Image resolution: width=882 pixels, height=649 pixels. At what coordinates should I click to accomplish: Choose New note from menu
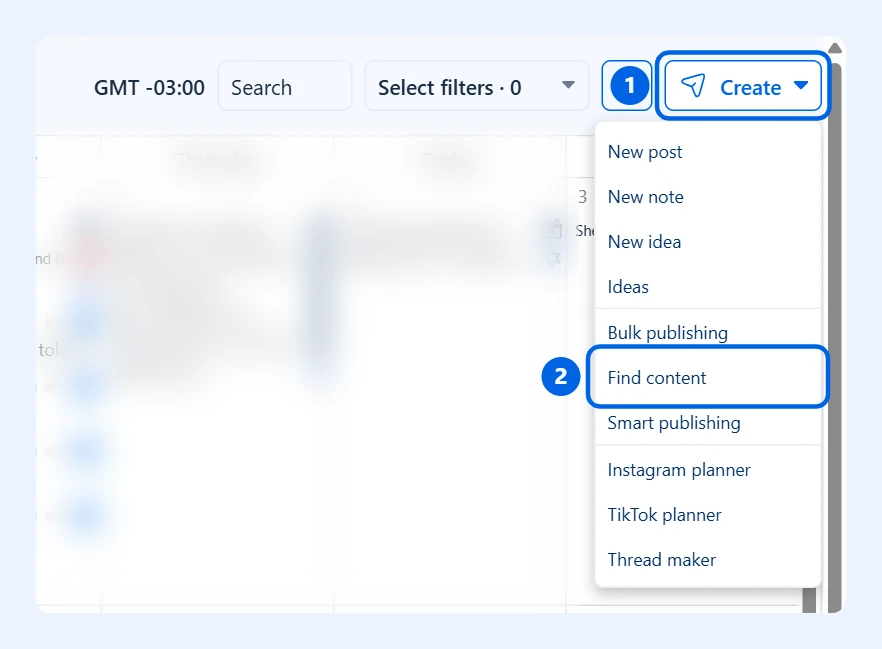click(x=708, y=197)
